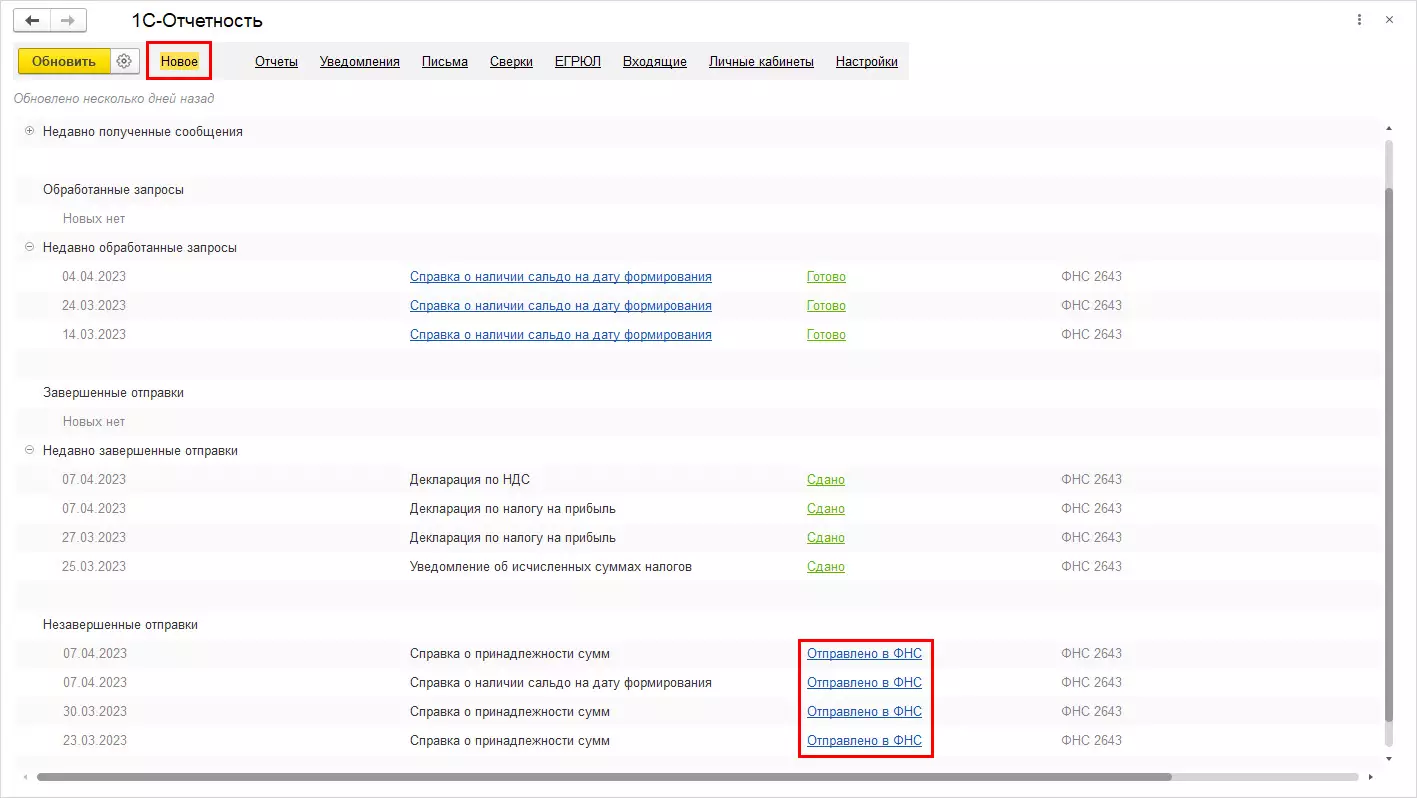
Task: Click the horizontal scrollbar left arrow
Action: (27, 777)
